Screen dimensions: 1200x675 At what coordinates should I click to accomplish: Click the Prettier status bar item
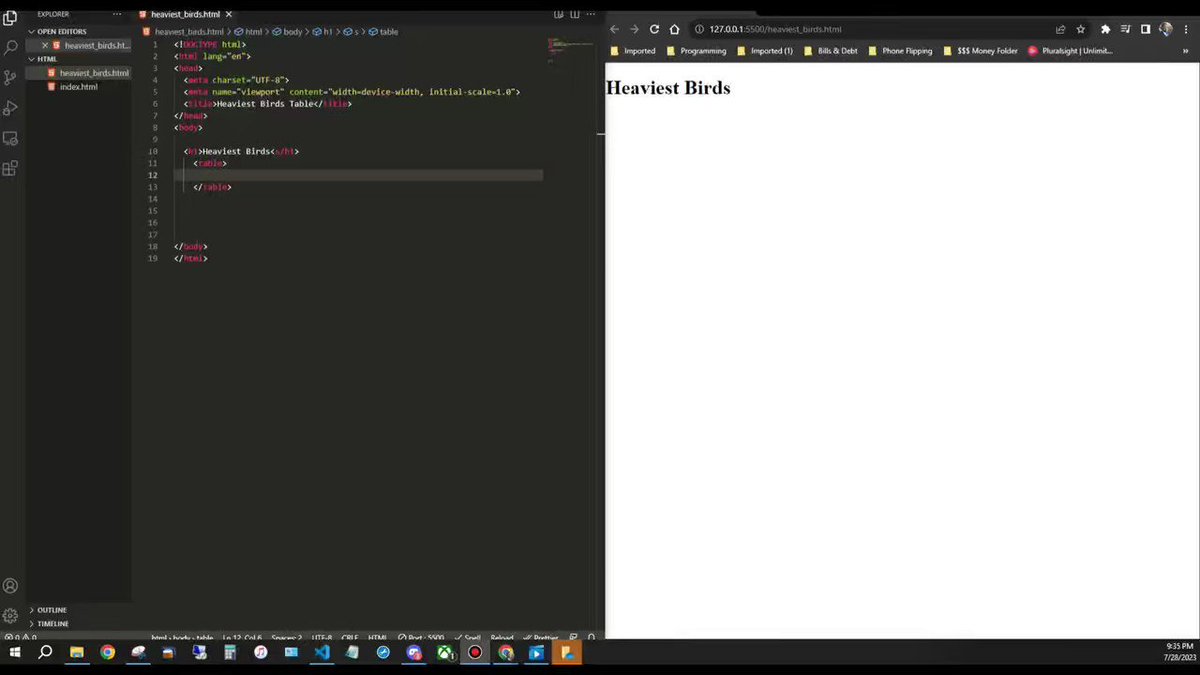pos(541,637)
